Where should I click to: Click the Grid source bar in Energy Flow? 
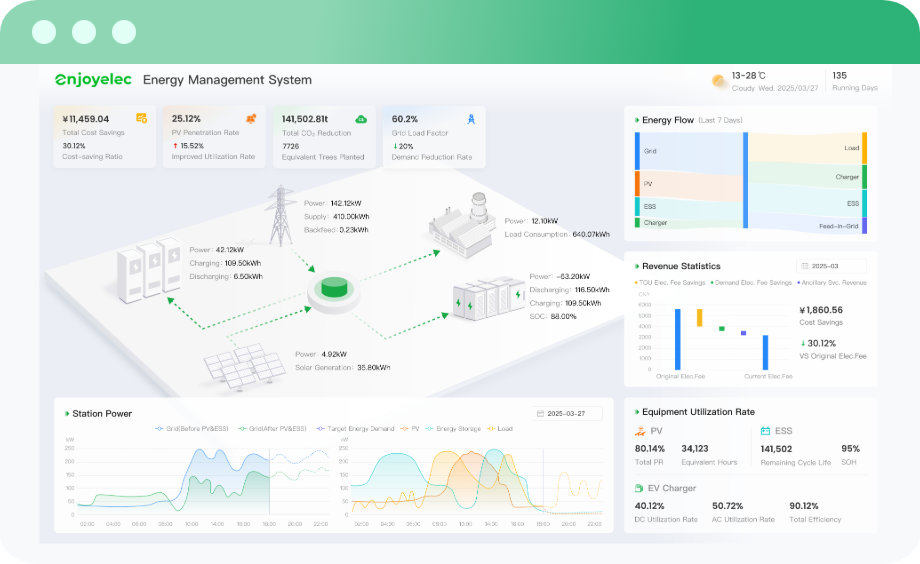click(637, 150)
